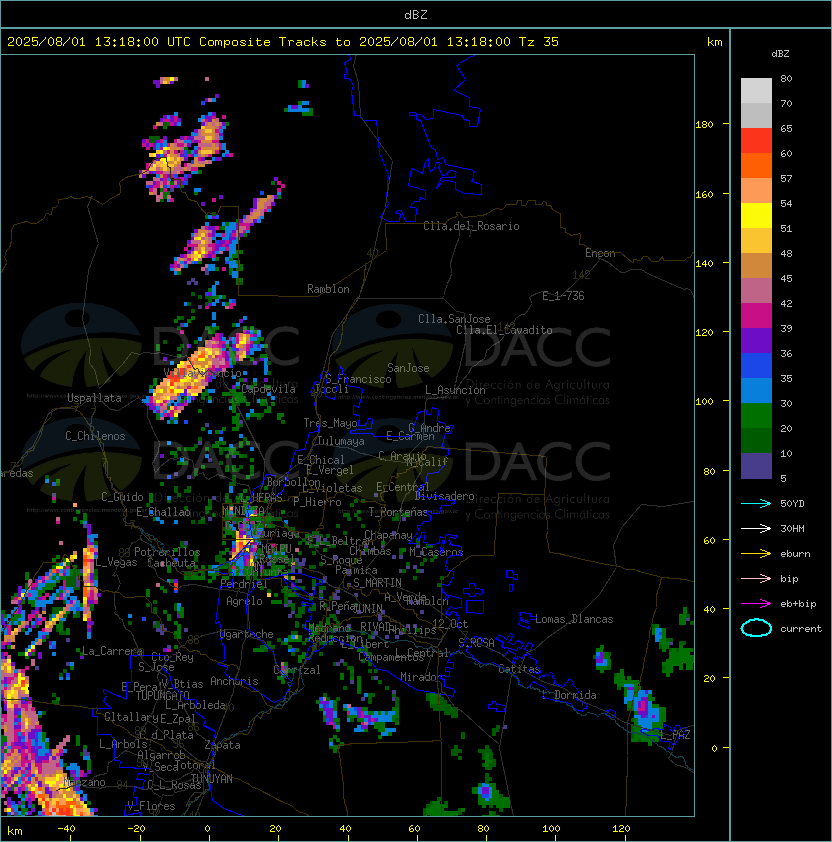The height and width of the screenshot is (842, 832).
Task: Click the pink bip arrow in legend
Action: pos(756,579)
